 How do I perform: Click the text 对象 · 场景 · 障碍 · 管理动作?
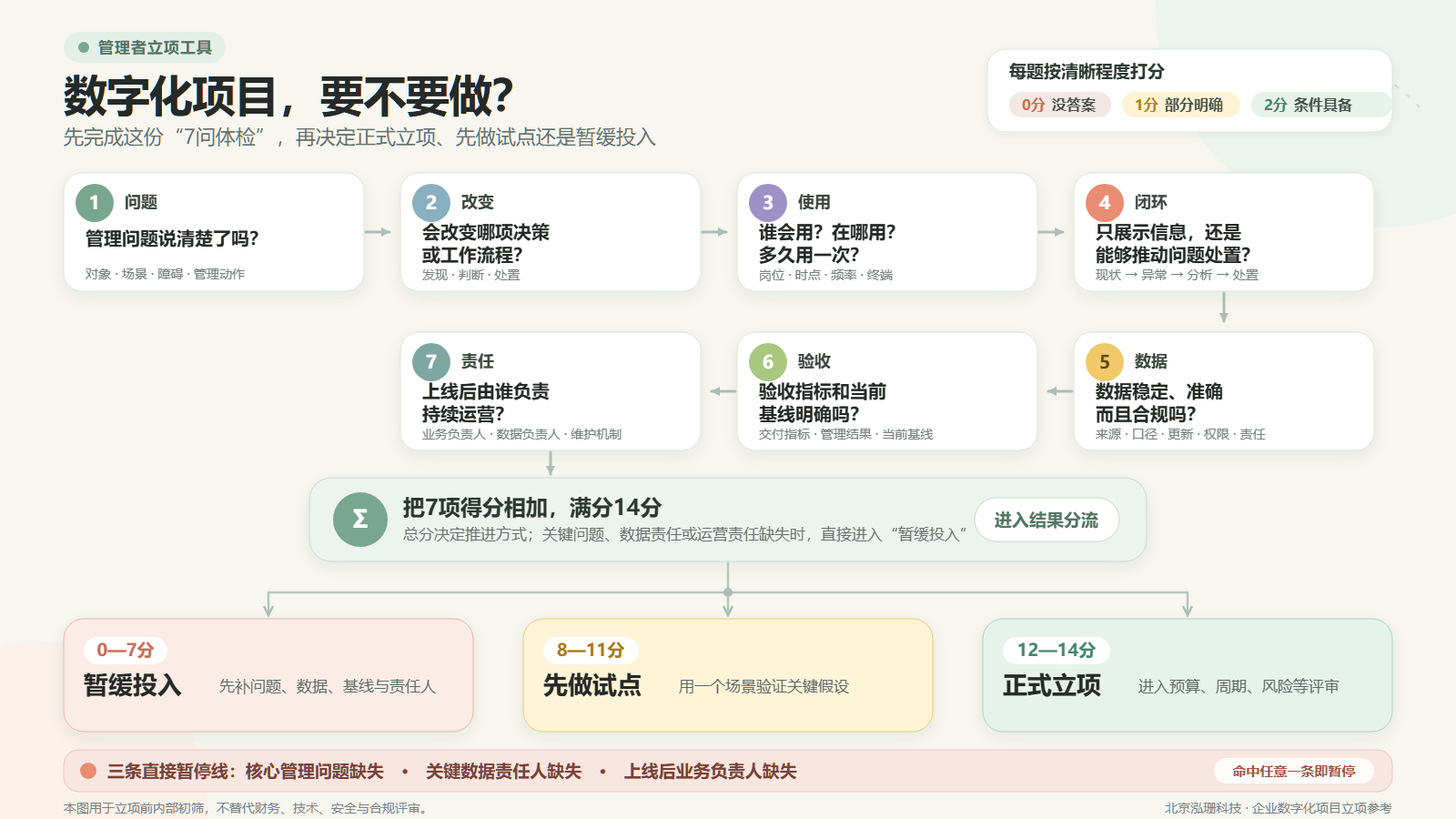pos(165,274)
